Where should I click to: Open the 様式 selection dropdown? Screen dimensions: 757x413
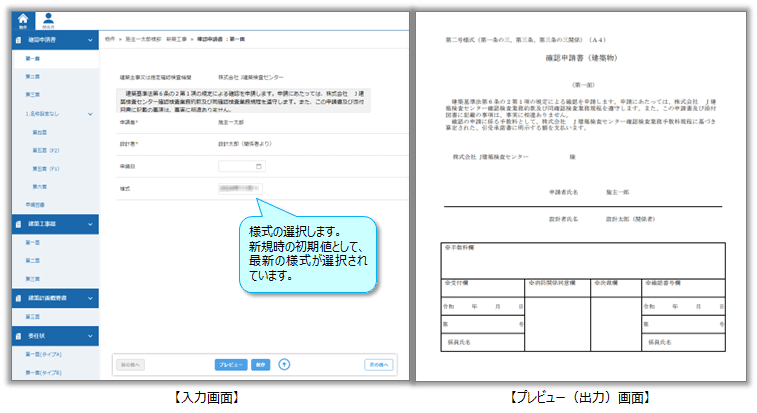click(240, 188)
